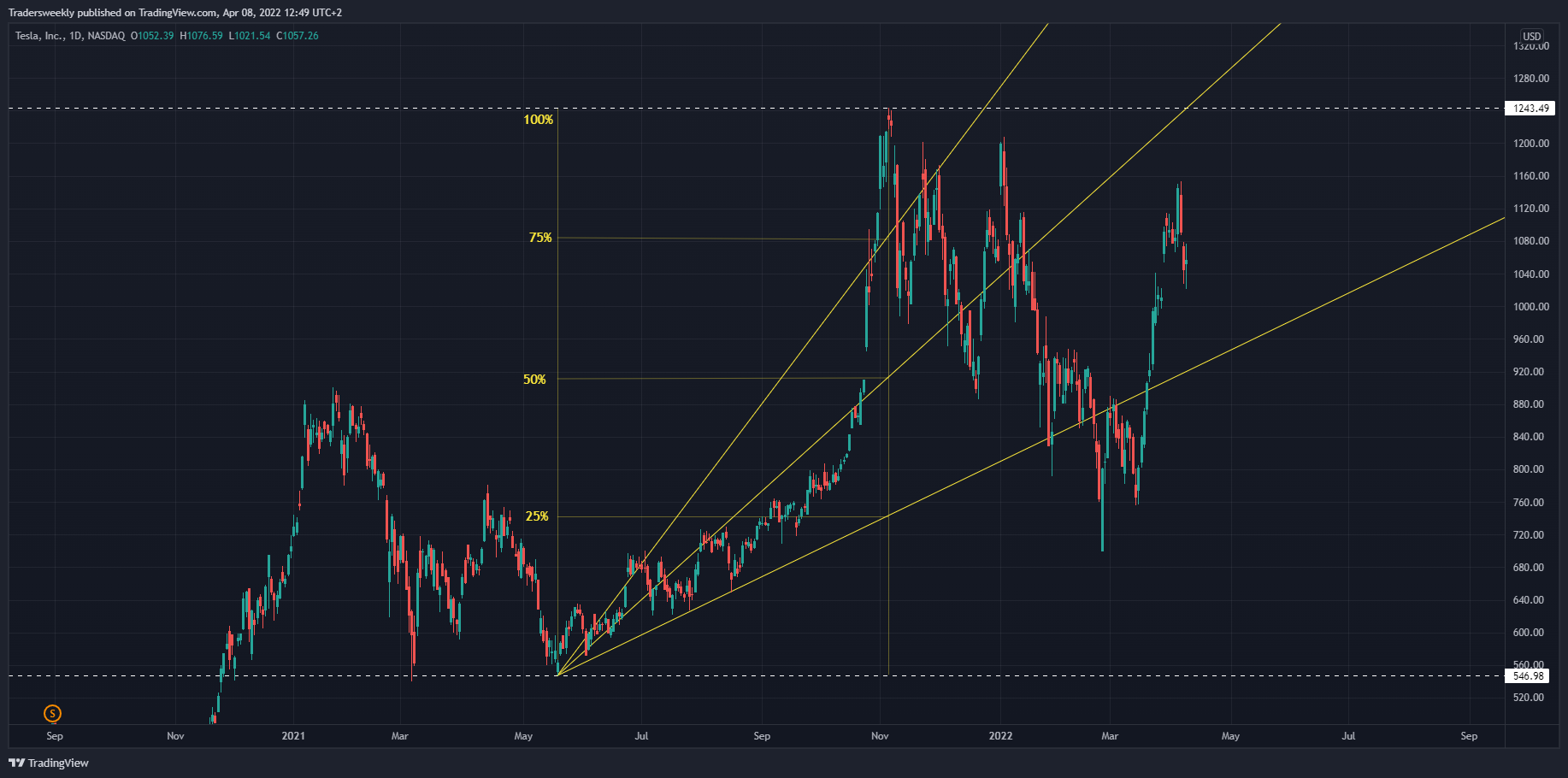Click the 1080.00 price axis label
Viewport: 1568px width, 778px height.
[1530, 241]
